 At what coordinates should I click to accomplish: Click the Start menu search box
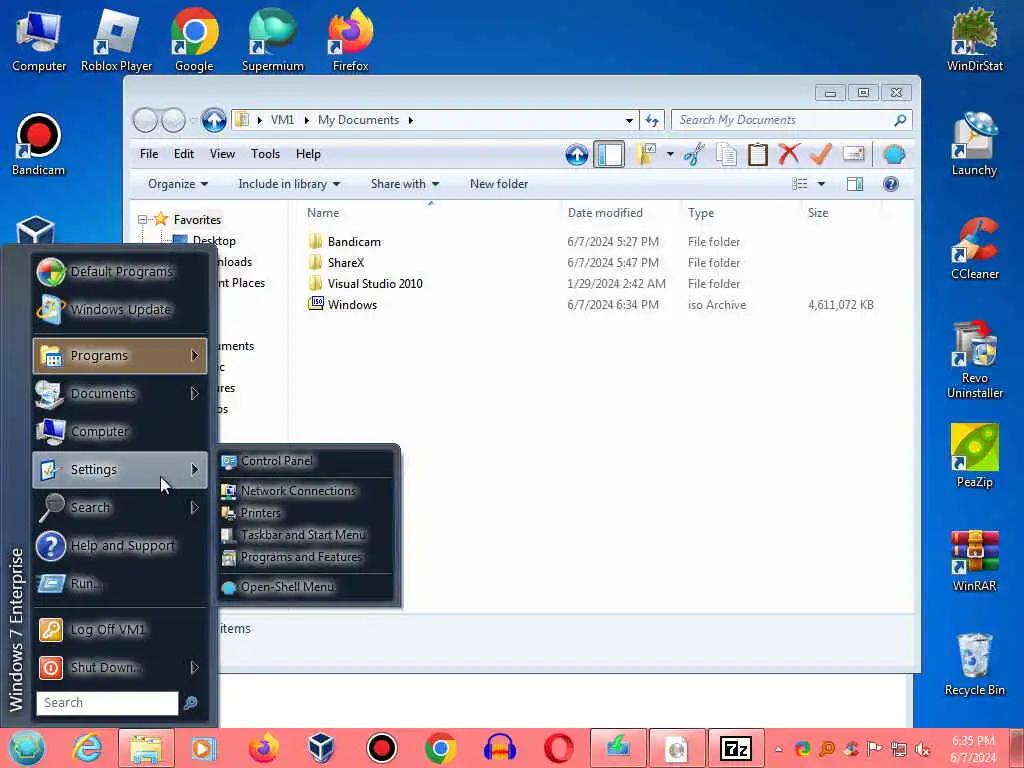pyautogui.click(x=107, y=703)
